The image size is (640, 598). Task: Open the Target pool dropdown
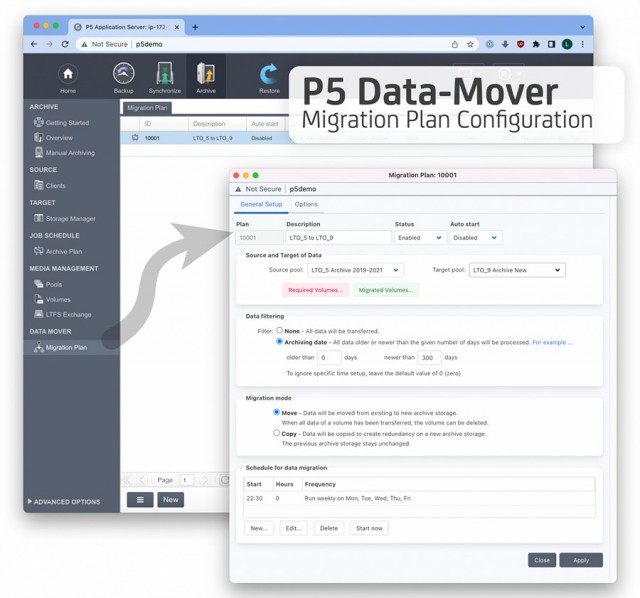coord(517,270)
